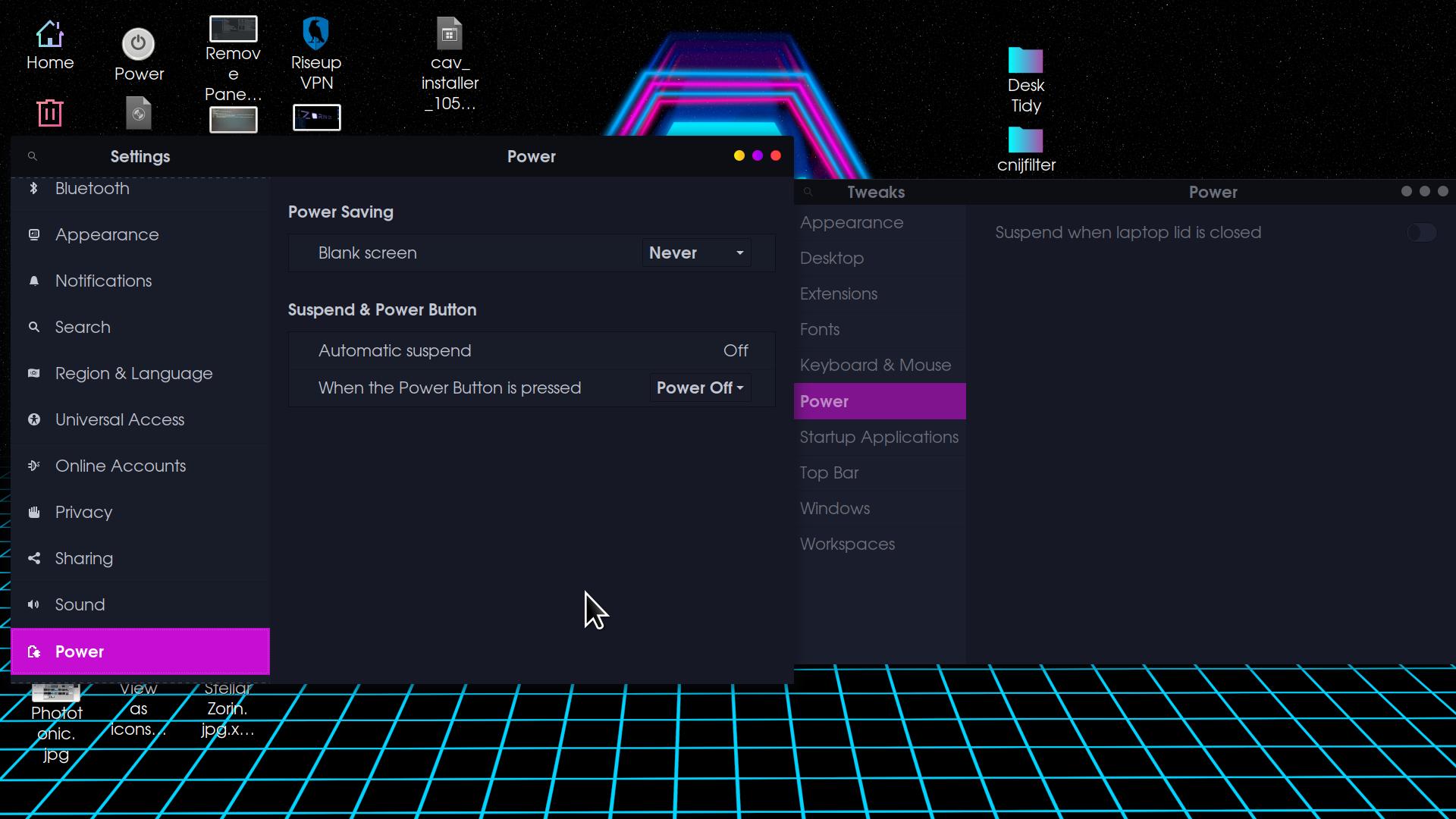Expand the When Power Button is pressed dropdown
The image size is (1456, 819).
pyautogui.click(x=699, y=387)
